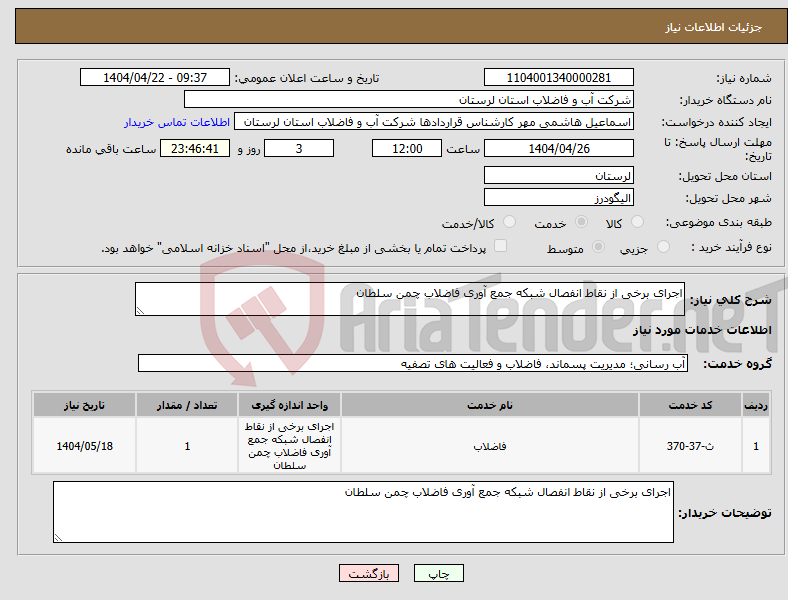Click the deadline time field 12:00
This screenshot has width=788, height=600.
[x=407, y=149]
